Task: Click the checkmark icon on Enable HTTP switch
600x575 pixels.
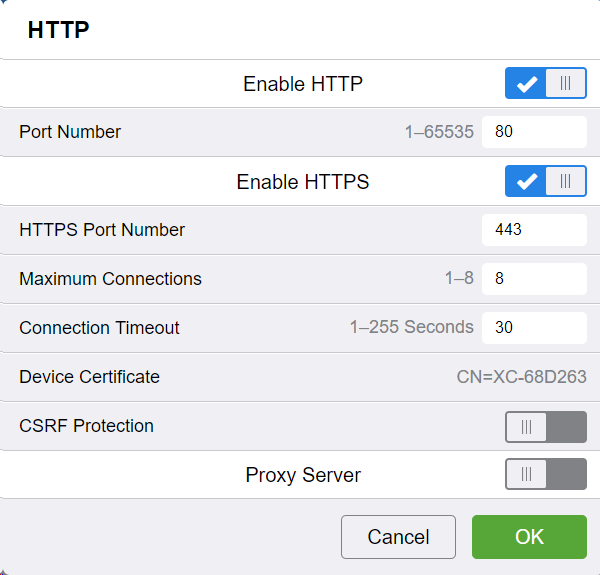Action: 526,84
